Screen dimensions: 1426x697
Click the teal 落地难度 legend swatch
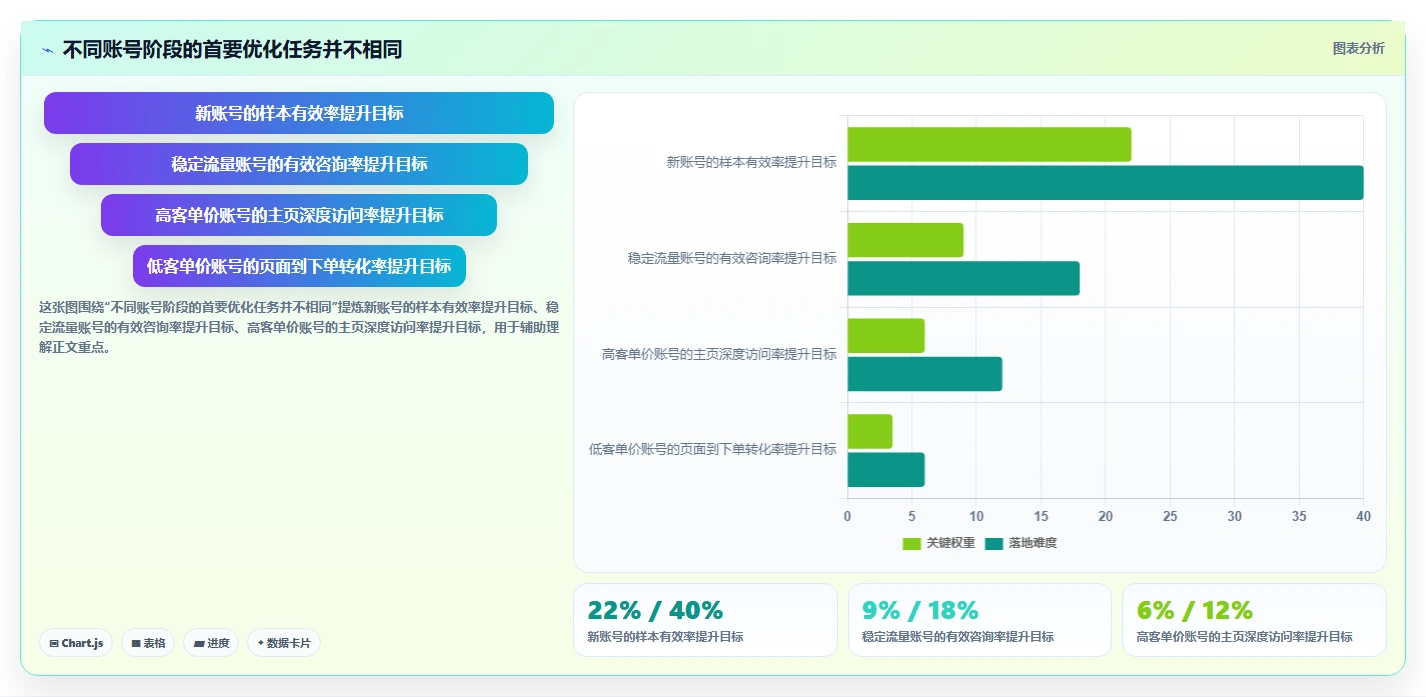994,543
